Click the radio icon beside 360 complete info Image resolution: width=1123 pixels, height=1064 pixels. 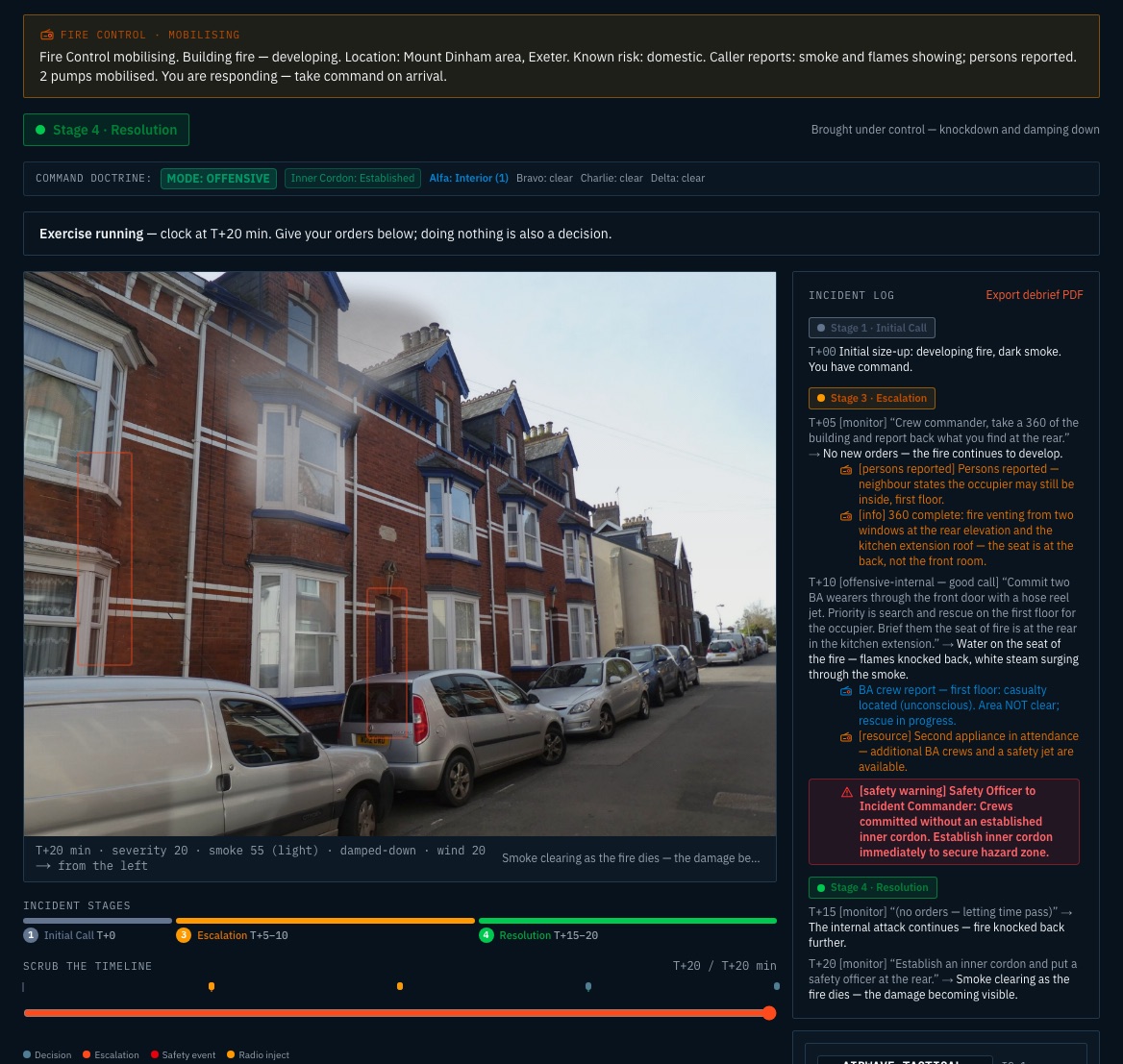[846, 515]
